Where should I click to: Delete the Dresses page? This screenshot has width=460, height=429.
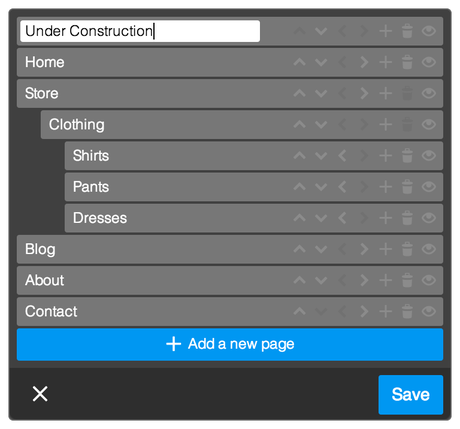[407, 218]
